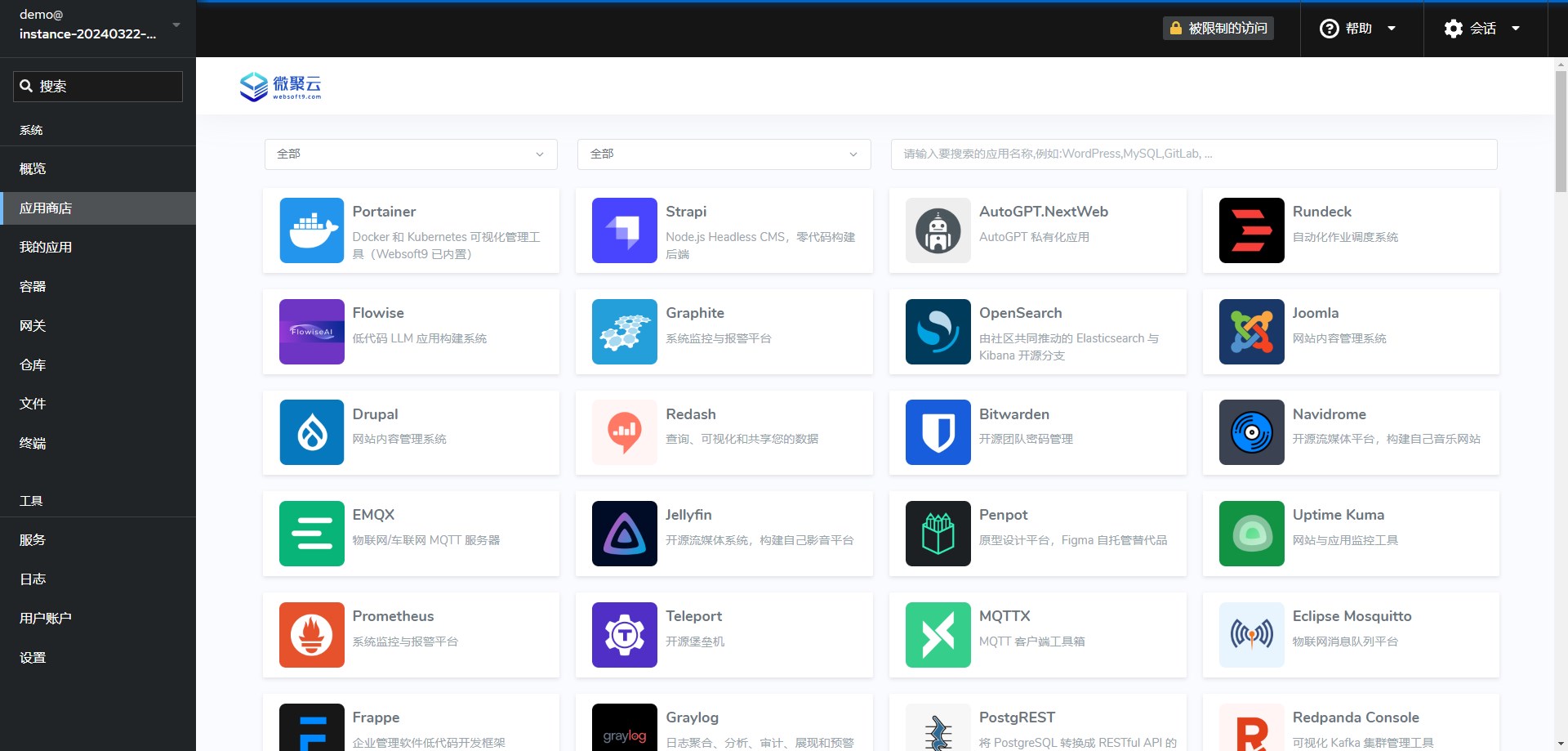Click the Prometheus flame icon

click(x=311, y=635)
